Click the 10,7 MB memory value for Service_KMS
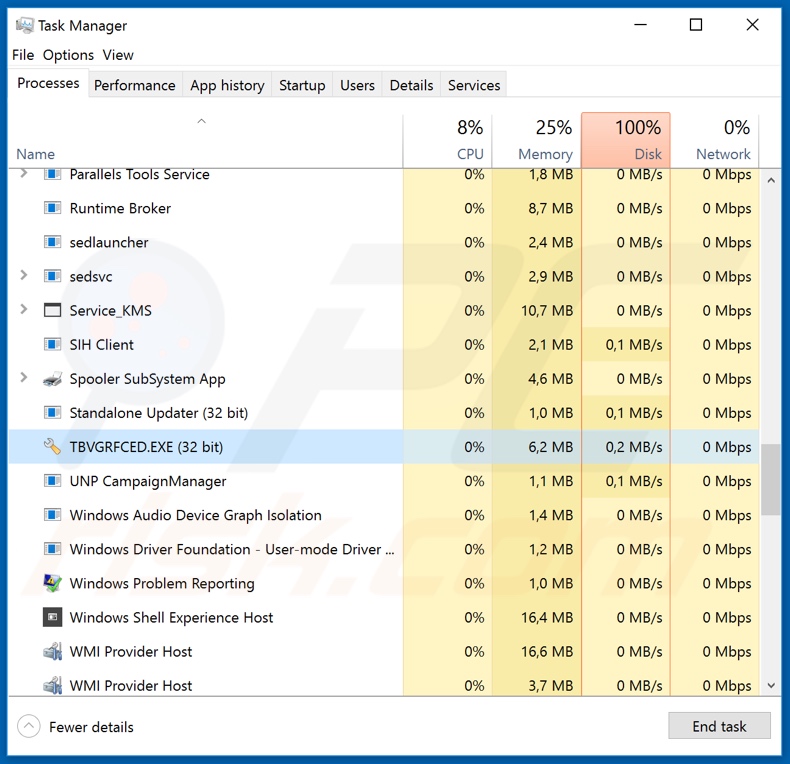 pyautogui.click(x=547, y=310)
